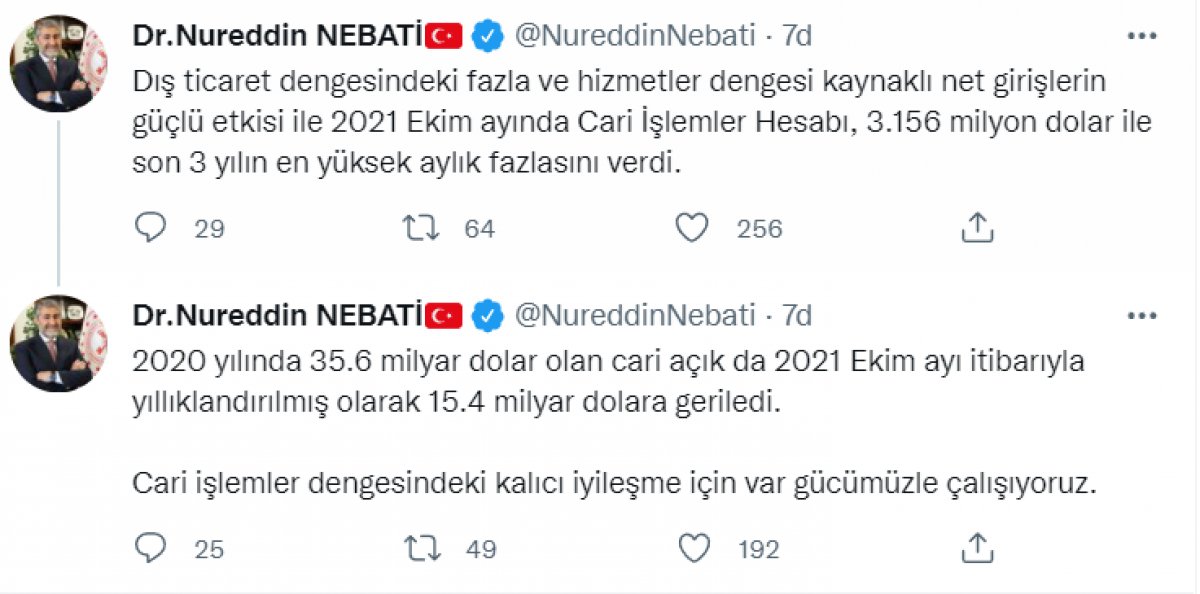Viewport: 1200px width, 594px height.
Task: Share the first tweet via share icon
Action: point(976,229)
